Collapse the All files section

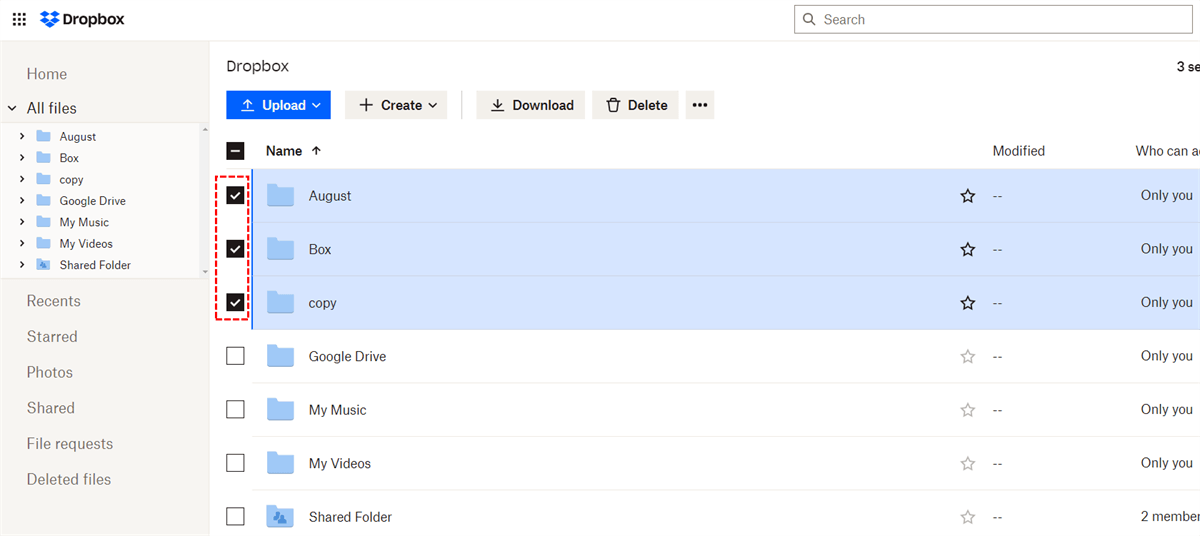pos(12,108)
